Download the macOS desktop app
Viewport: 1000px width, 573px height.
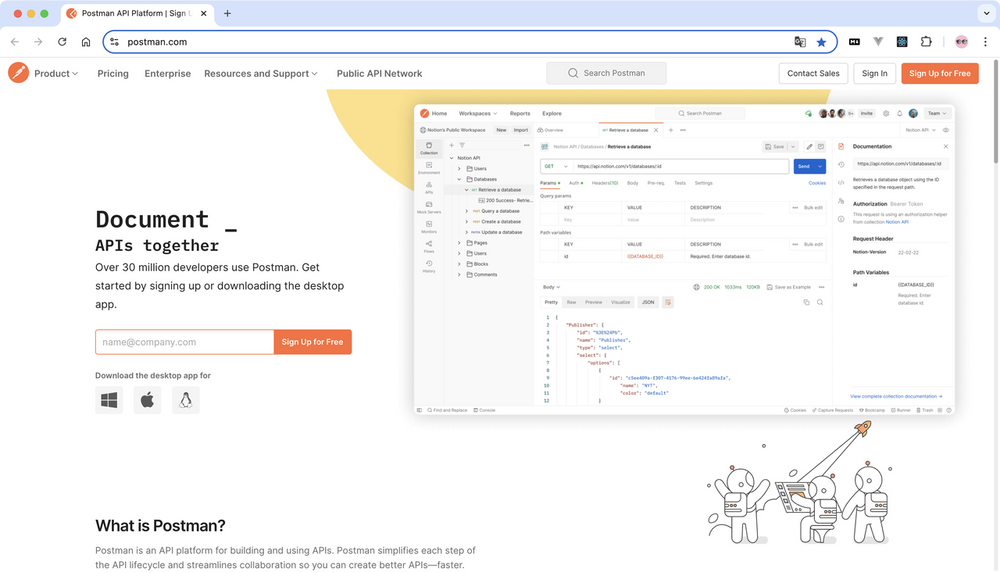coord(147,401)
